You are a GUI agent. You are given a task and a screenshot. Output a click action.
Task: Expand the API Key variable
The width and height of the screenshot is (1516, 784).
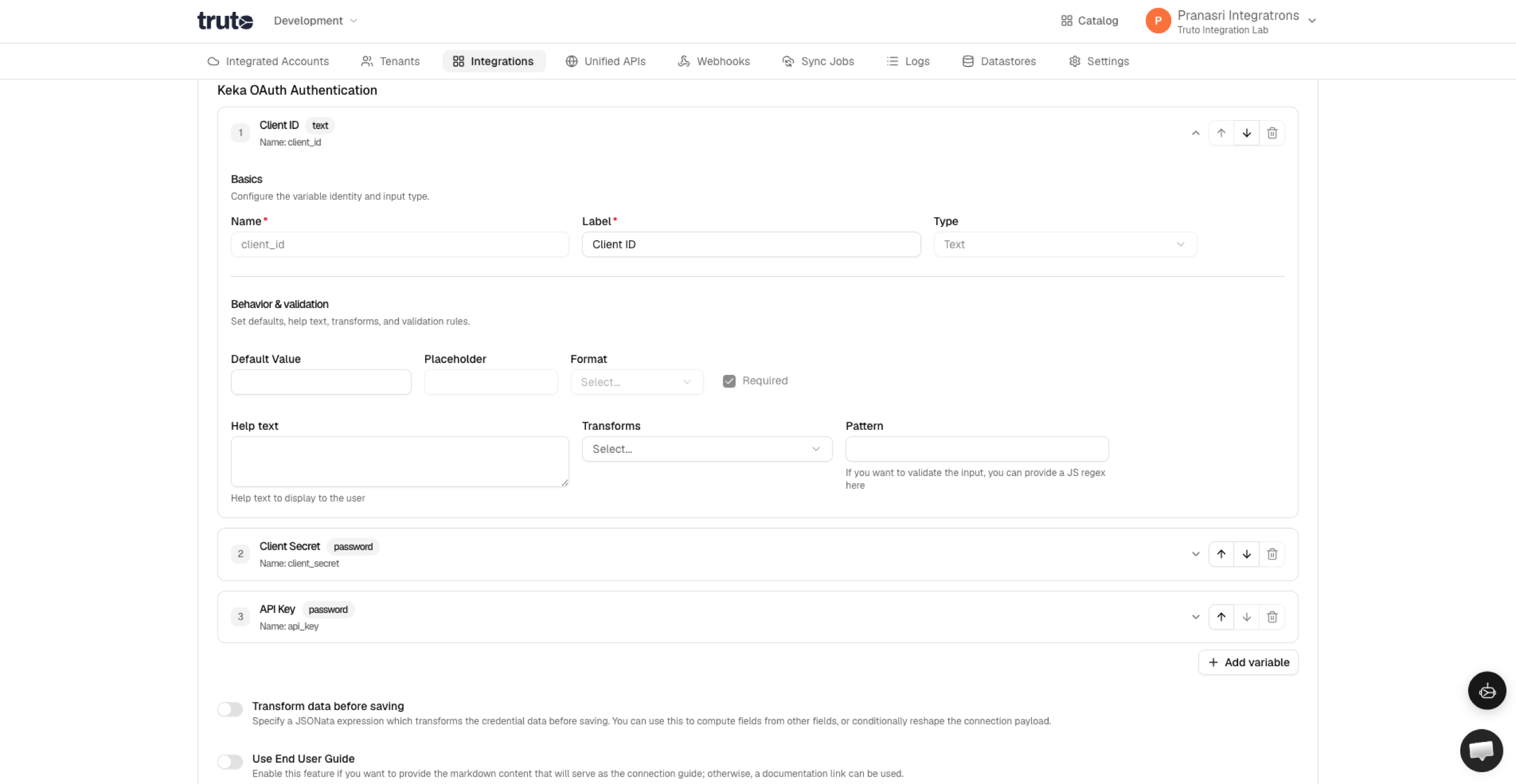point(1196,617)
